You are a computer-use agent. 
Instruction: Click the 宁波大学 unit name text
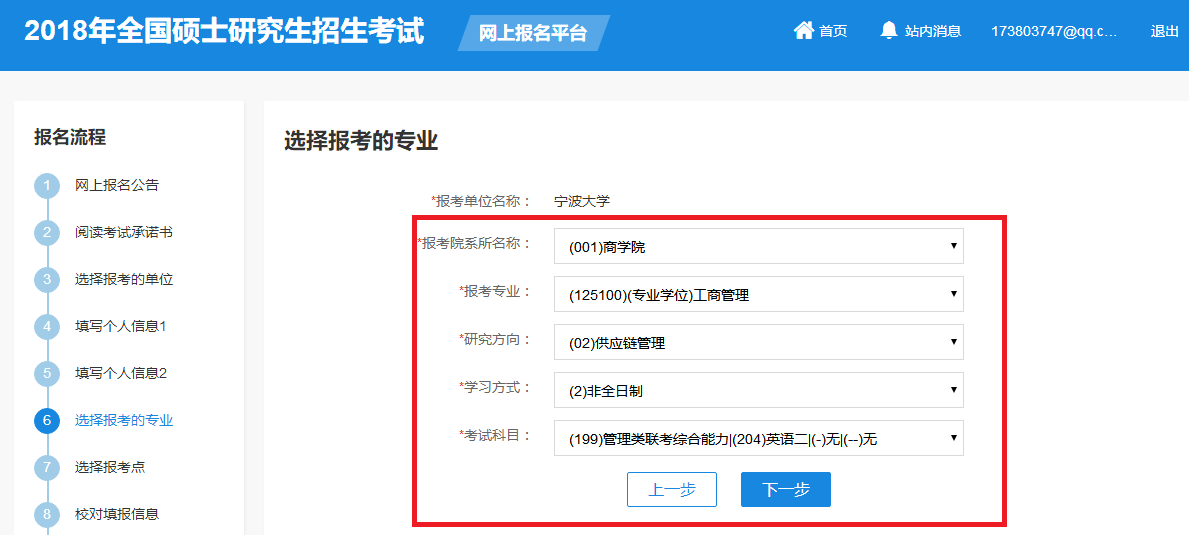582,201
